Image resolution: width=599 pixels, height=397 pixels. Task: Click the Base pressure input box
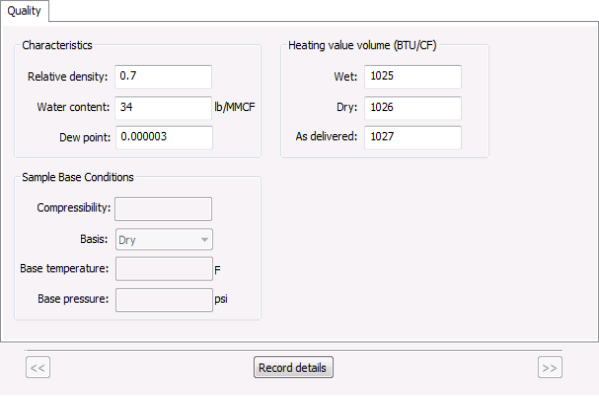(x=164, y=300)
